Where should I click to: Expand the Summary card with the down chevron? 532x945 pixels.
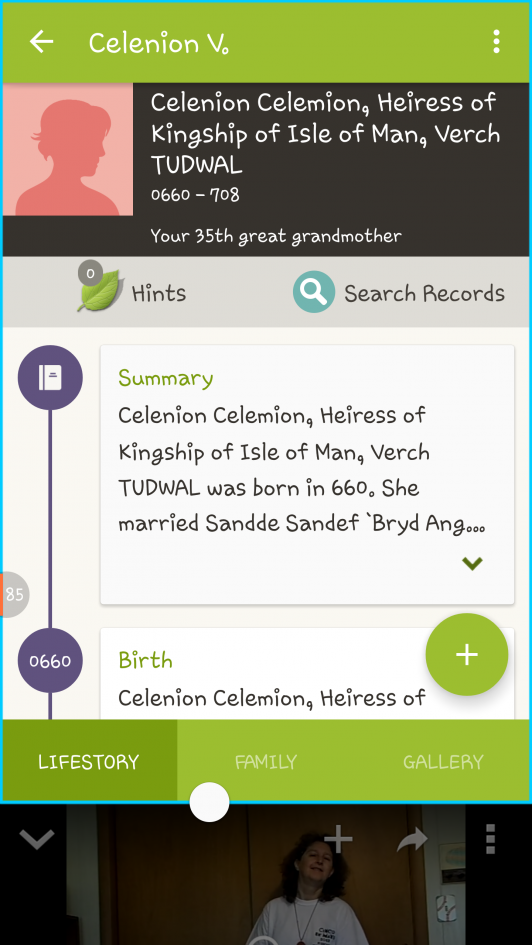coord(472,564)
